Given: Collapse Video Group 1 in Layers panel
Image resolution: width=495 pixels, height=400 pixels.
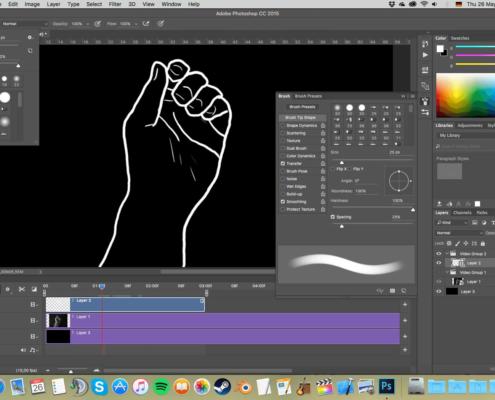Looking at the screenshot, I should 447,273.
